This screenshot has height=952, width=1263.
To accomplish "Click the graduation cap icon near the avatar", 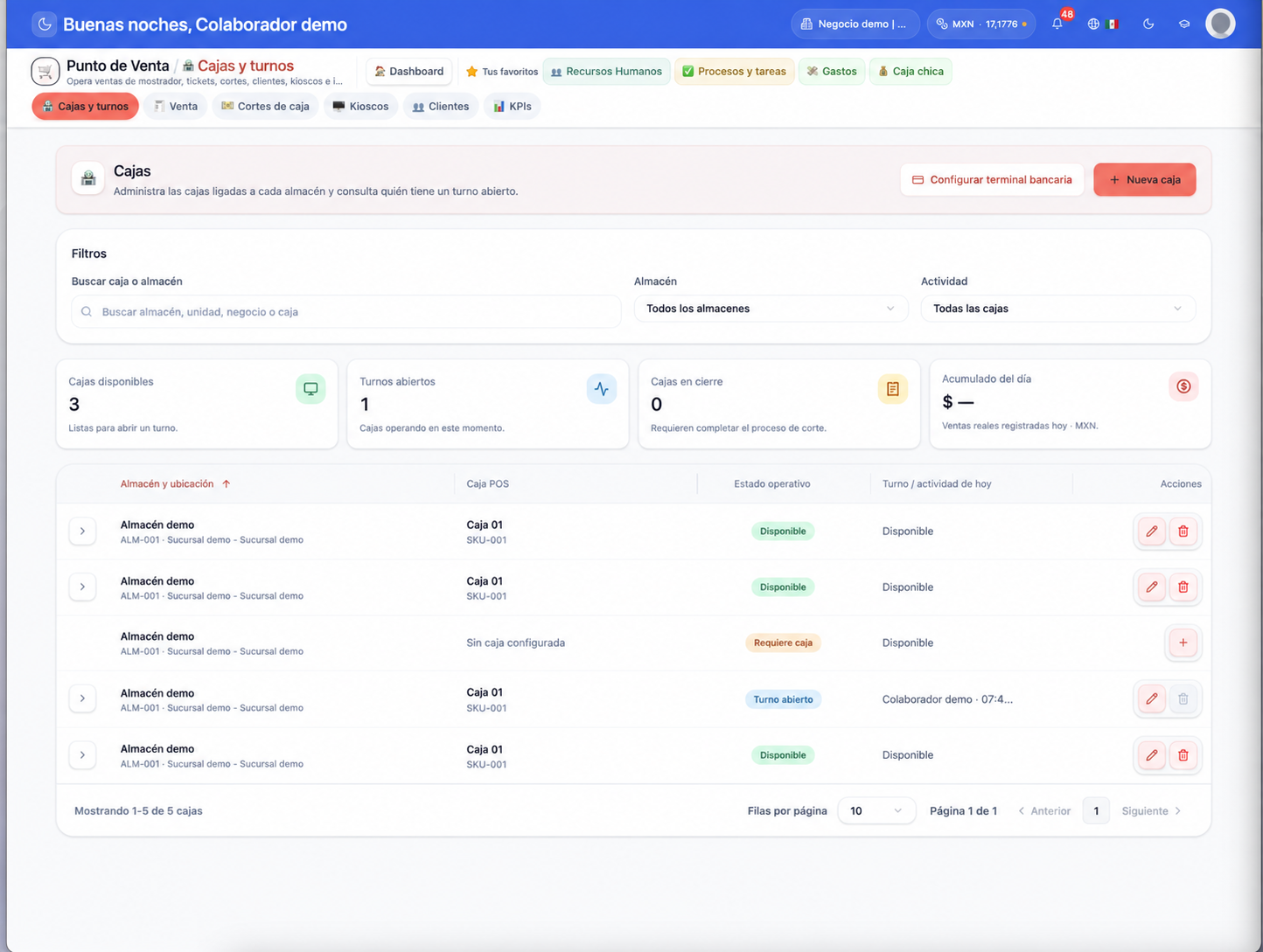I will point(1184,24).
